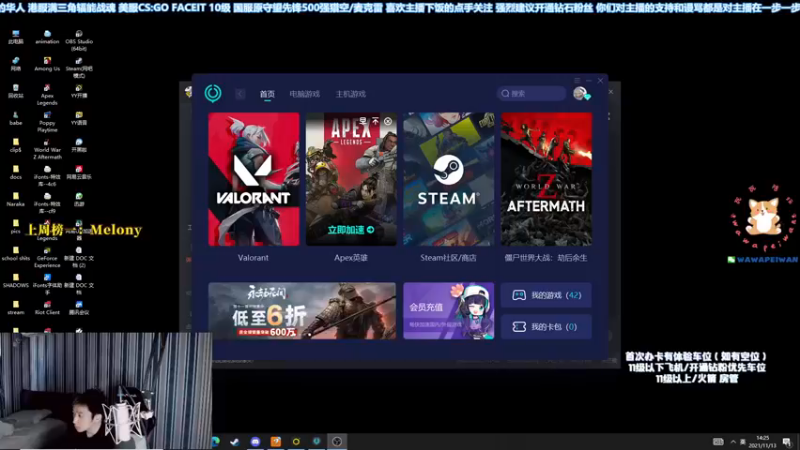Select Among Us desktop shortcut

47,64
